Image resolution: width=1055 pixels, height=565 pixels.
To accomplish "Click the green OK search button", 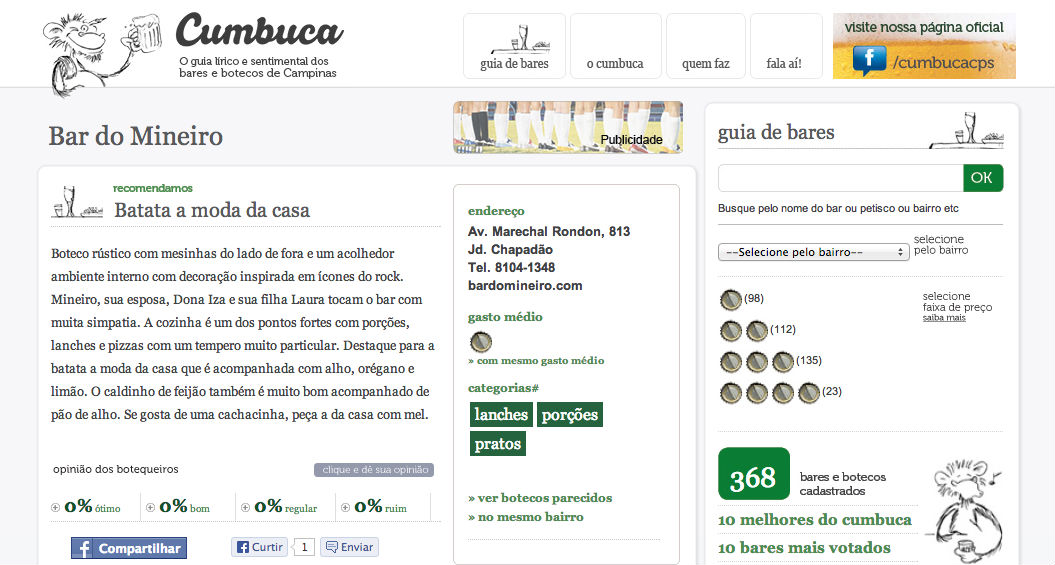I will [x=983, y=178].
